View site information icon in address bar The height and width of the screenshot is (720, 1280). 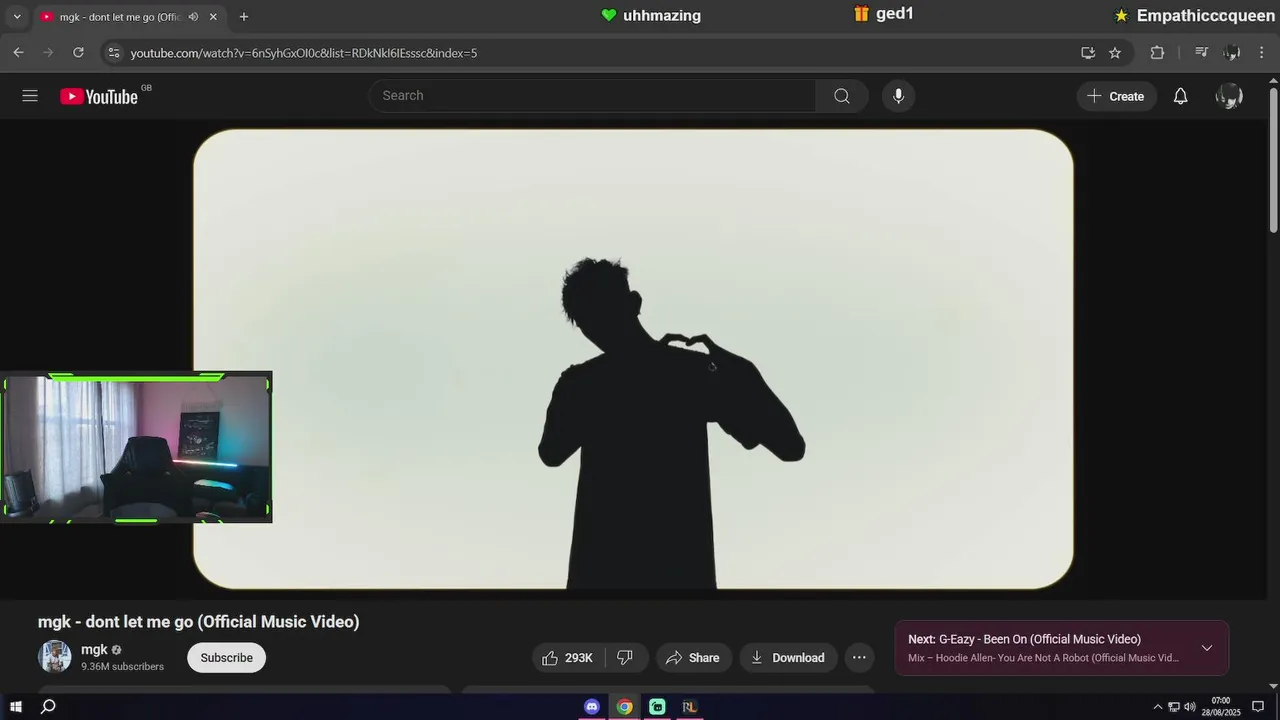point(114,52)
